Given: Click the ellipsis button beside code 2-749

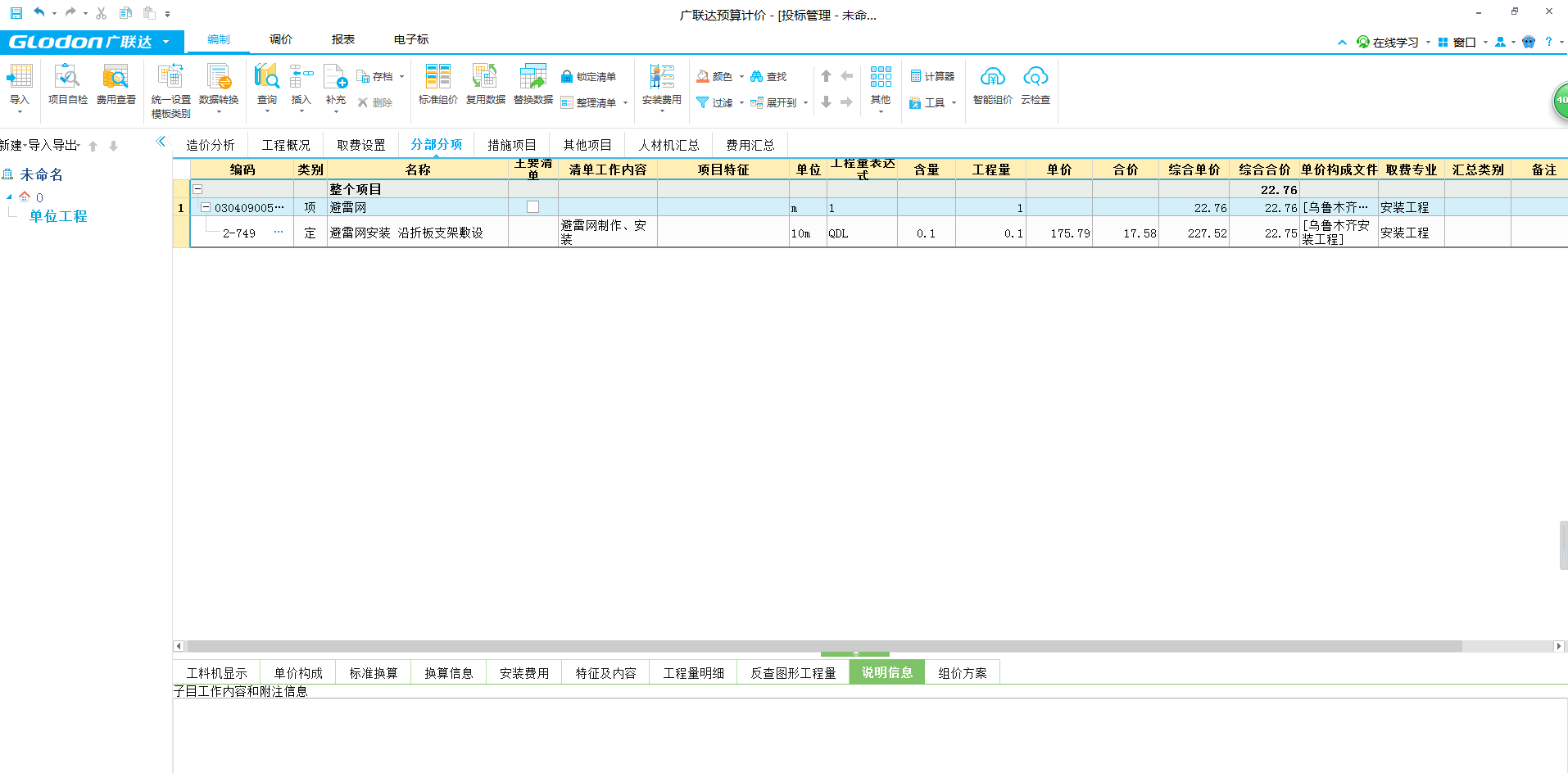Looking at the screenshot, I should tap(279, 233).
